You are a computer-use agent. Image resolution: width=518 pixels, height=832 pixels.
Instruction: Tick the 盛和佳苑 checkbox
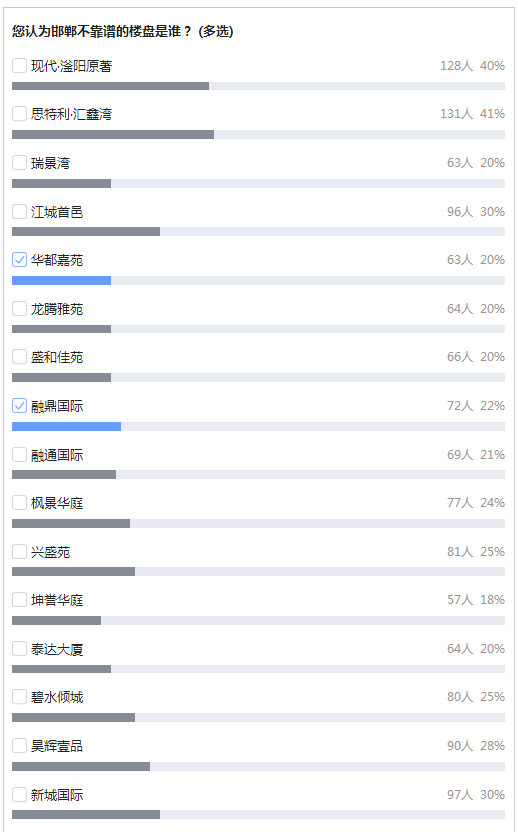19,357
